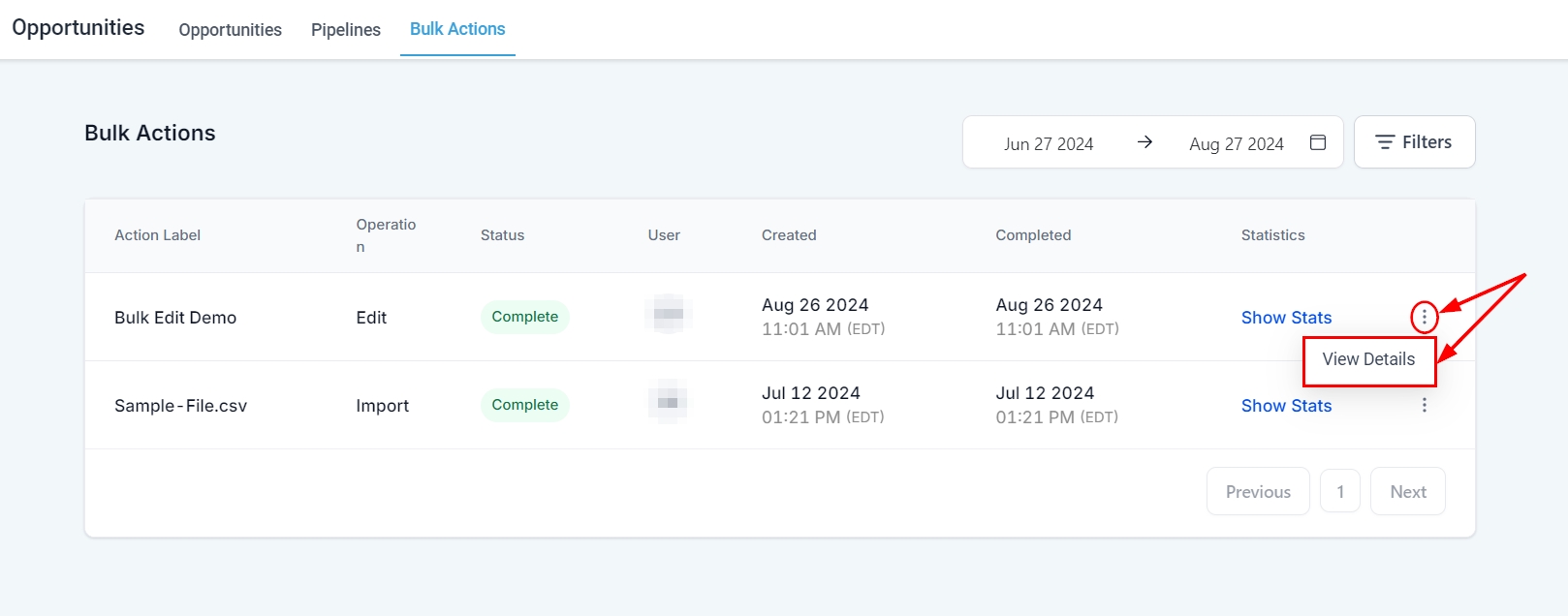Viewport: 1568px width, 616px height.
Task: Switch to the Opportunities tab
Action: point(230,30)
